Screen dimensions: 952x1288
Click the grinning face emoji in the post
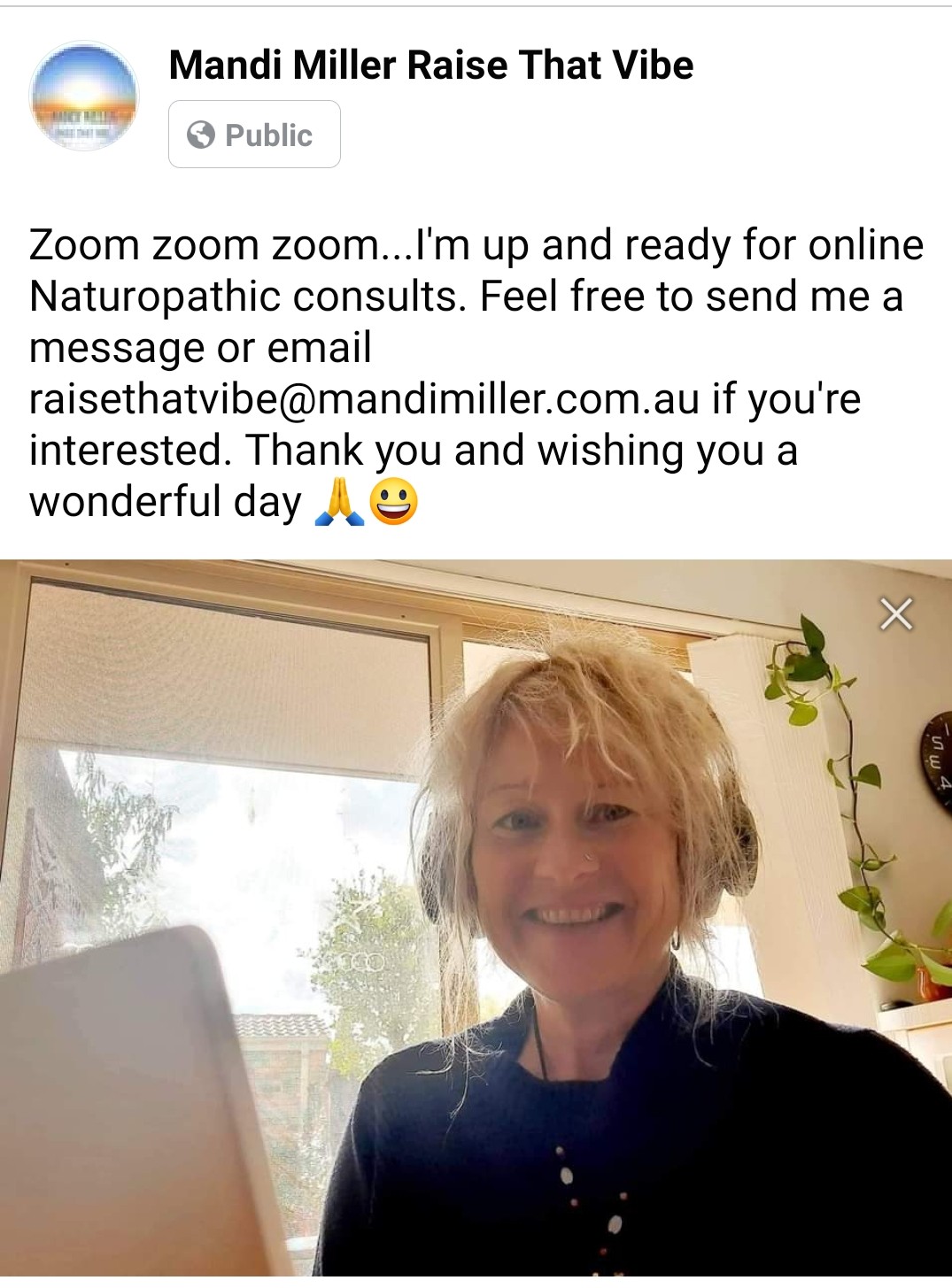[393, 502]
